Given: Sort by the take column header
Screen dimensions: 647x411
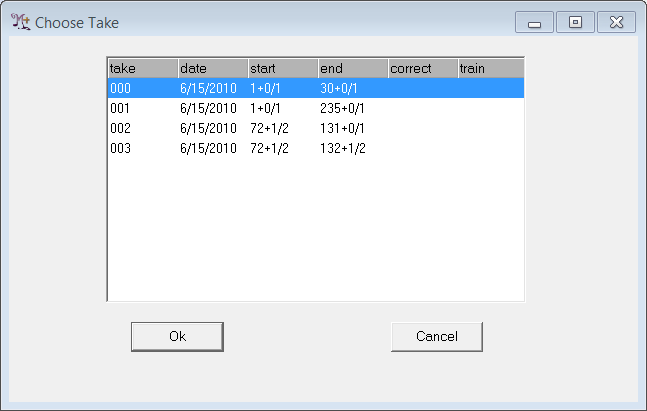Looking at the screenshot, I should [142, 68].
